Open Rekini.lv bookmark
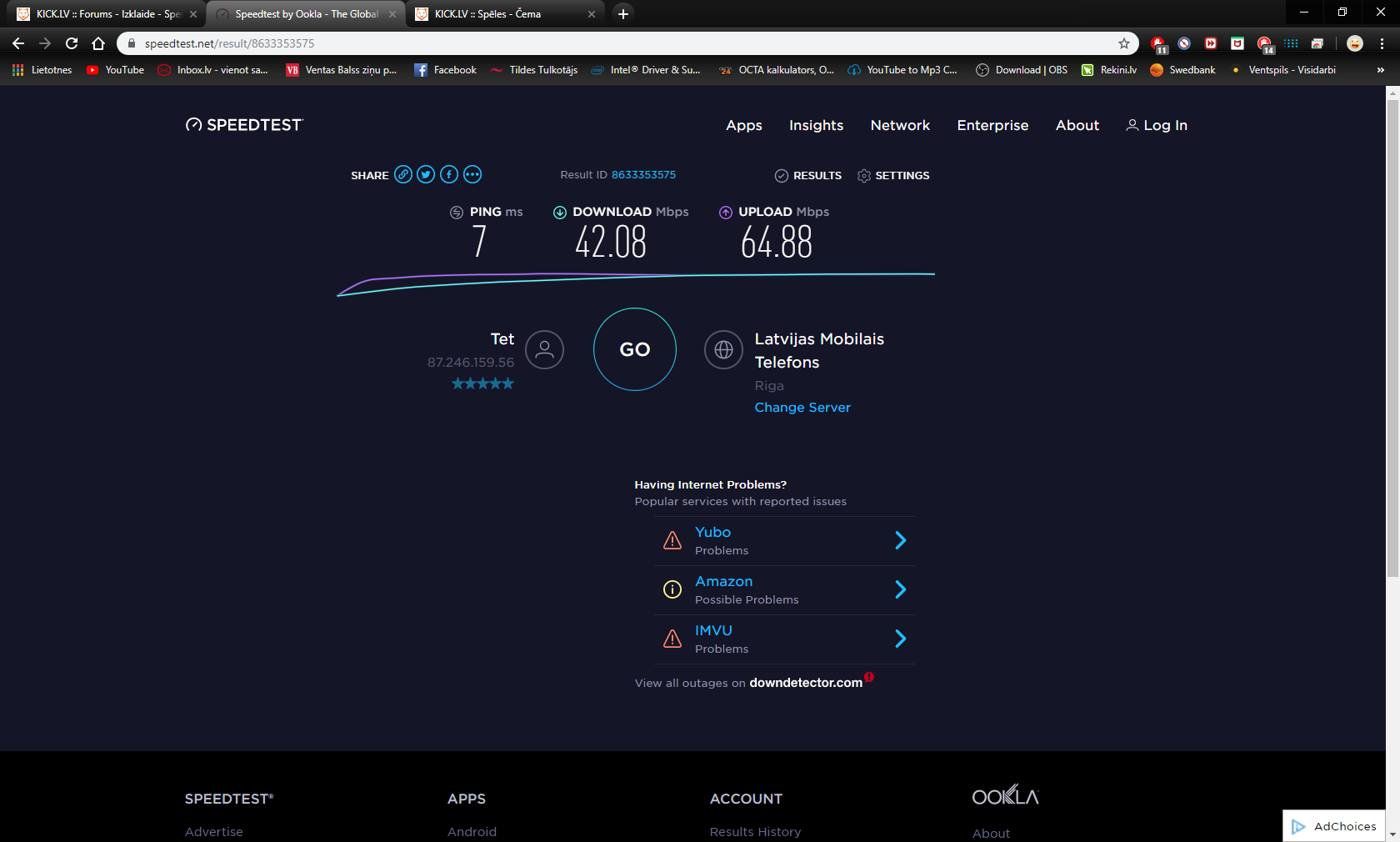This screenshot has width=1400, height=842. pos(1109,70)
